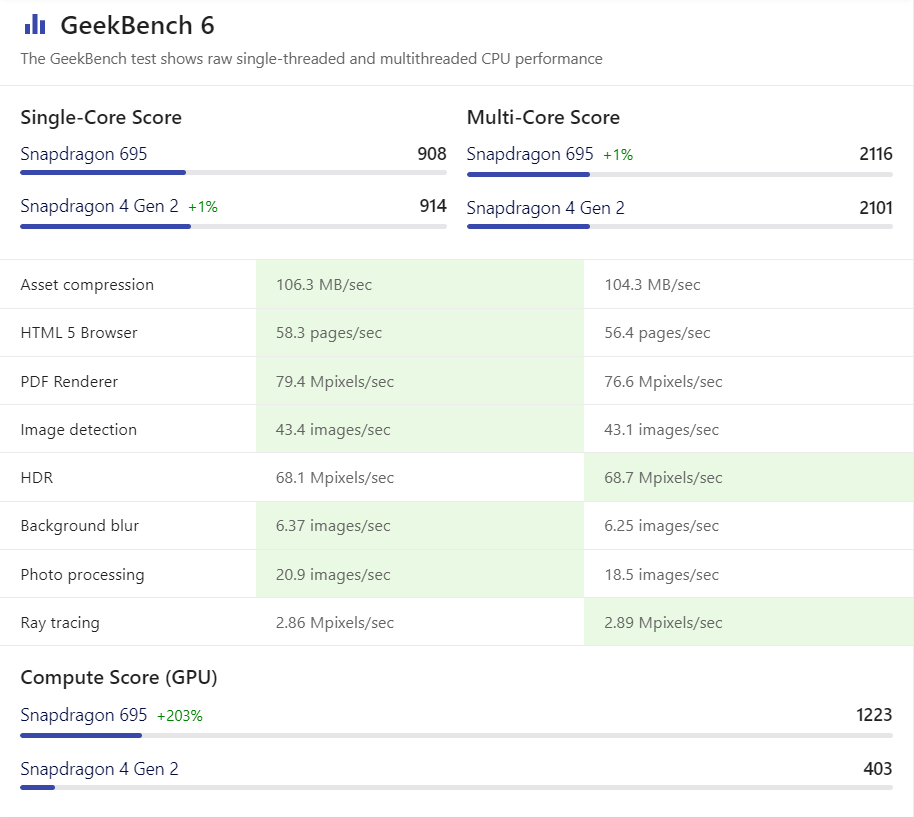Image resolution: width=914 pixels, height=817 pixels.
Task: Select the Asset compression row
Action: 87,284
